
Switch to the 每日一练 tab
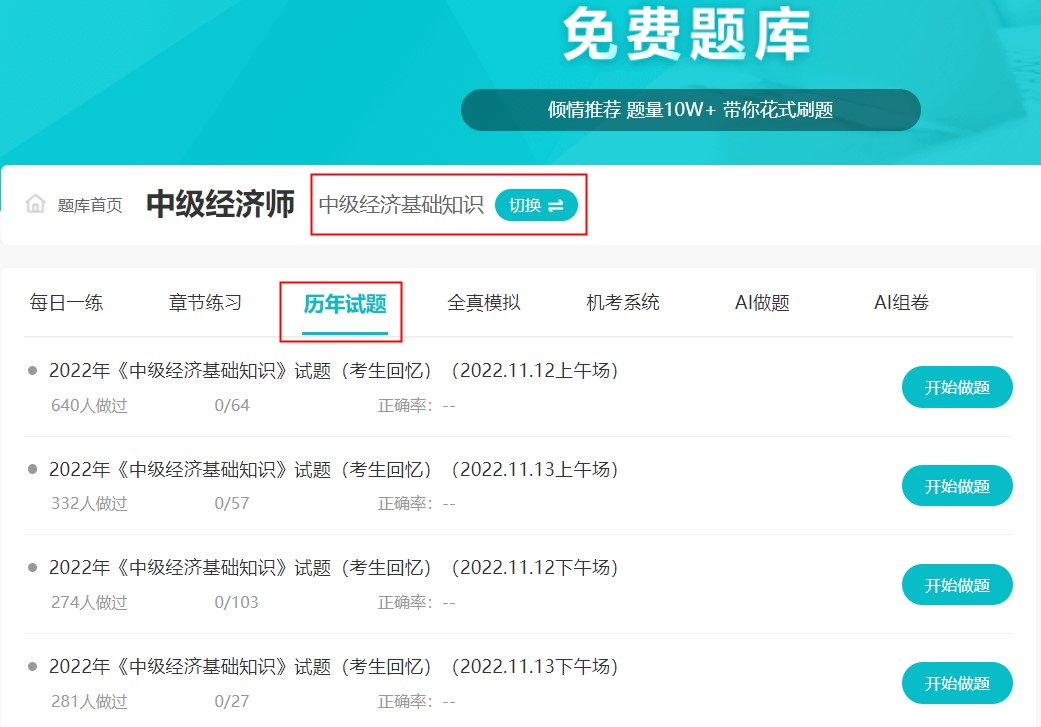coord(66,302)
